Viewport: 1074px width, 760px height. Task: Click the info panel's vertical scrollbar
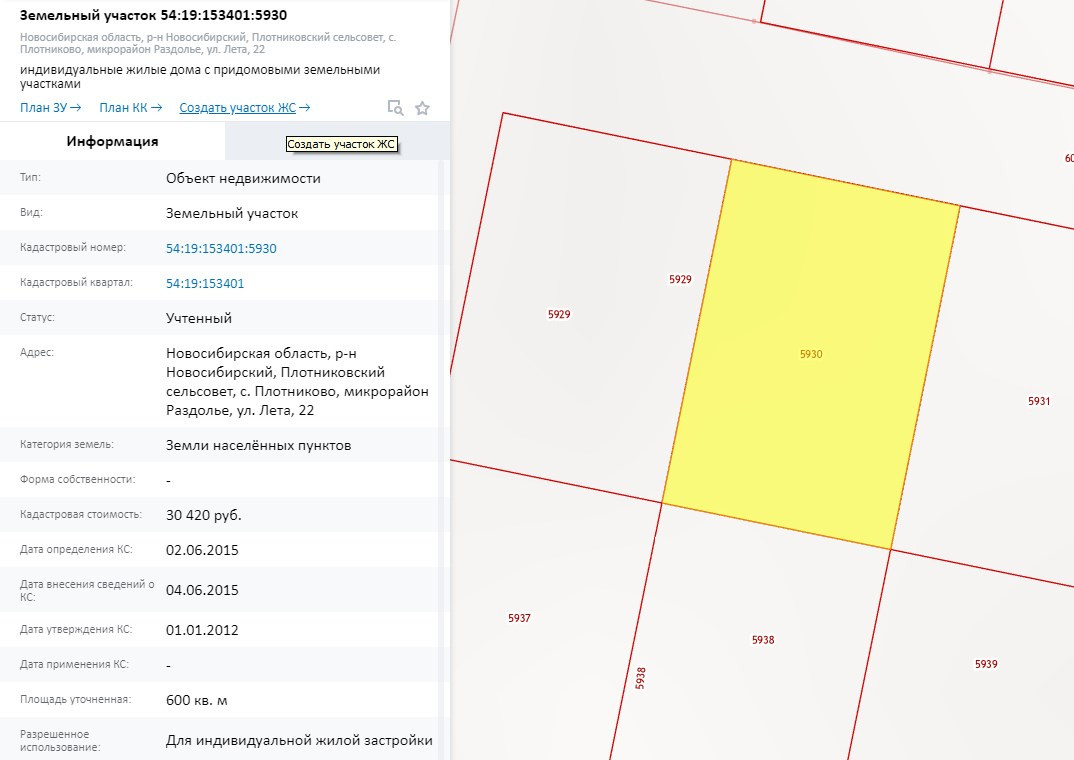[x=445, y=450]
